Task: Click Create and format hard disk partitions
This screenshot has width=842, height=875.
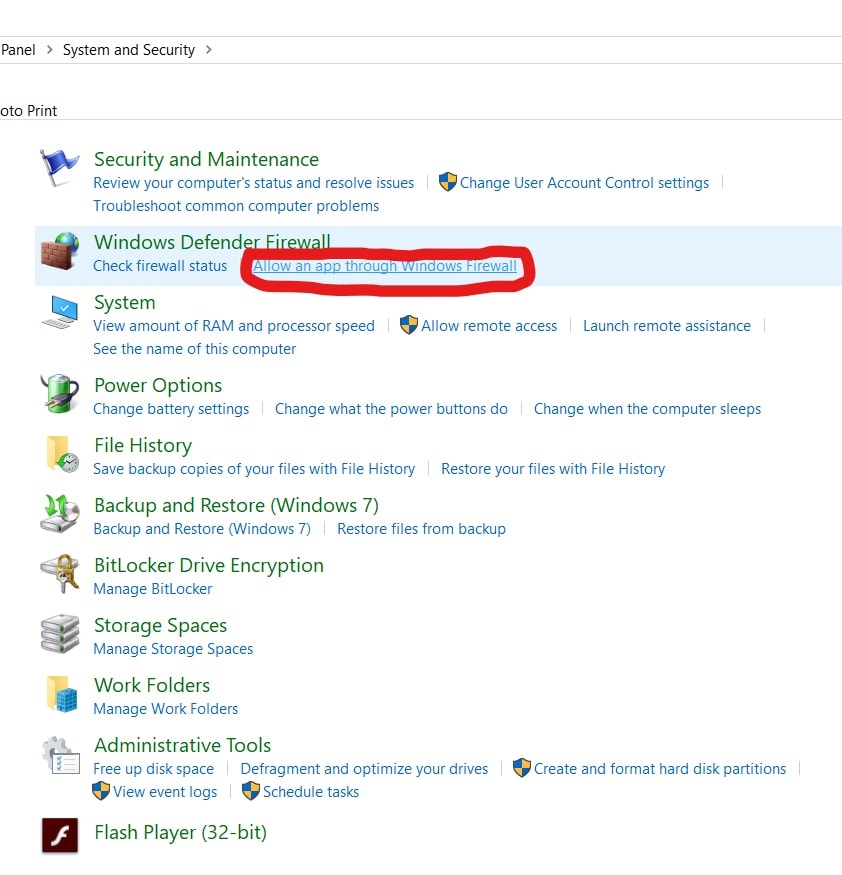Action: [x=660, y=769]
